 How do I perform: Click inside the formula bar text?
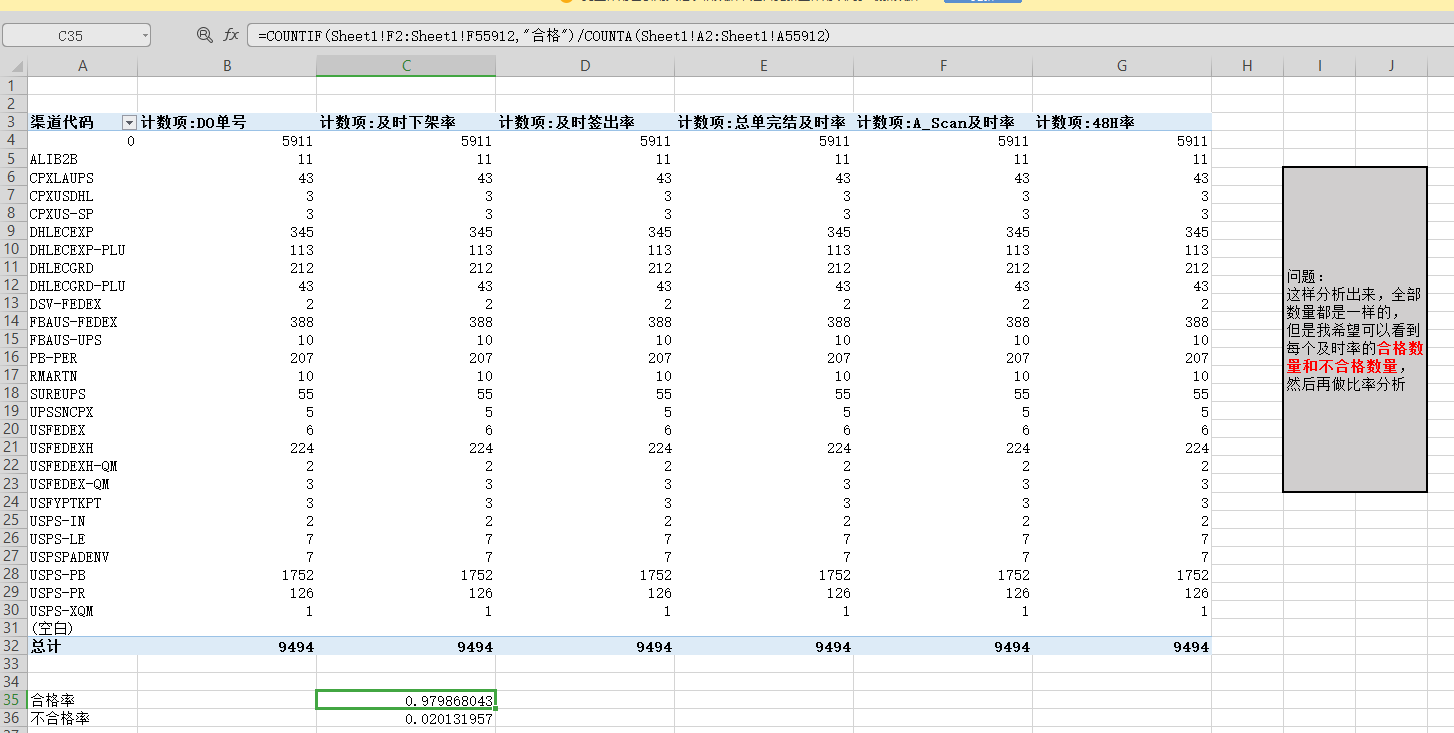(x=700, y=35)
